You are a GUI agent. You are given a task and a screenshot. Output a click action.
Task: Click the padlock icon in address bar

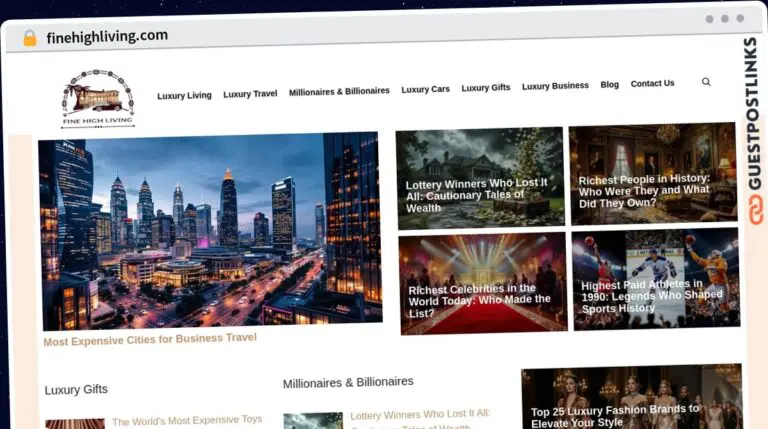(x=30, y=38)
